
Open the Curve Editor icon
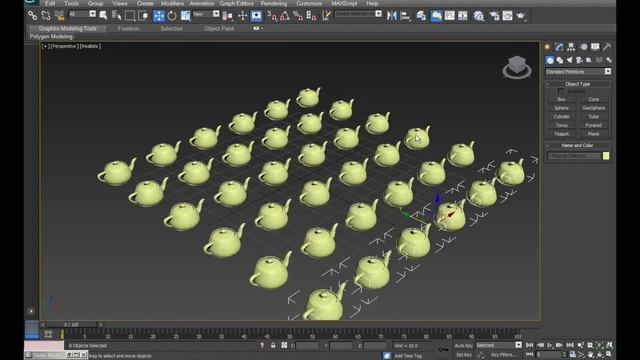pos(449,16)
